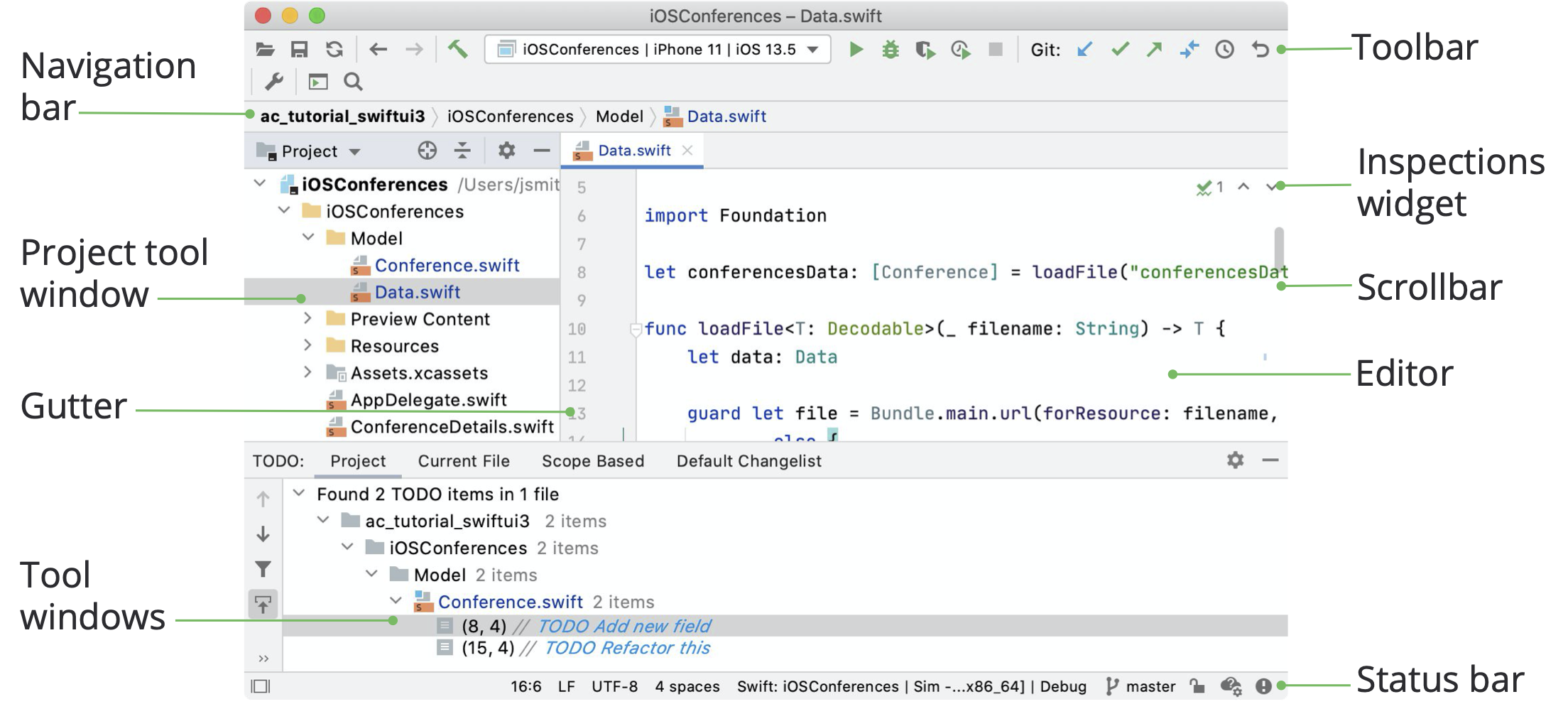Open settings with the wrench icon

coord(274,82)
